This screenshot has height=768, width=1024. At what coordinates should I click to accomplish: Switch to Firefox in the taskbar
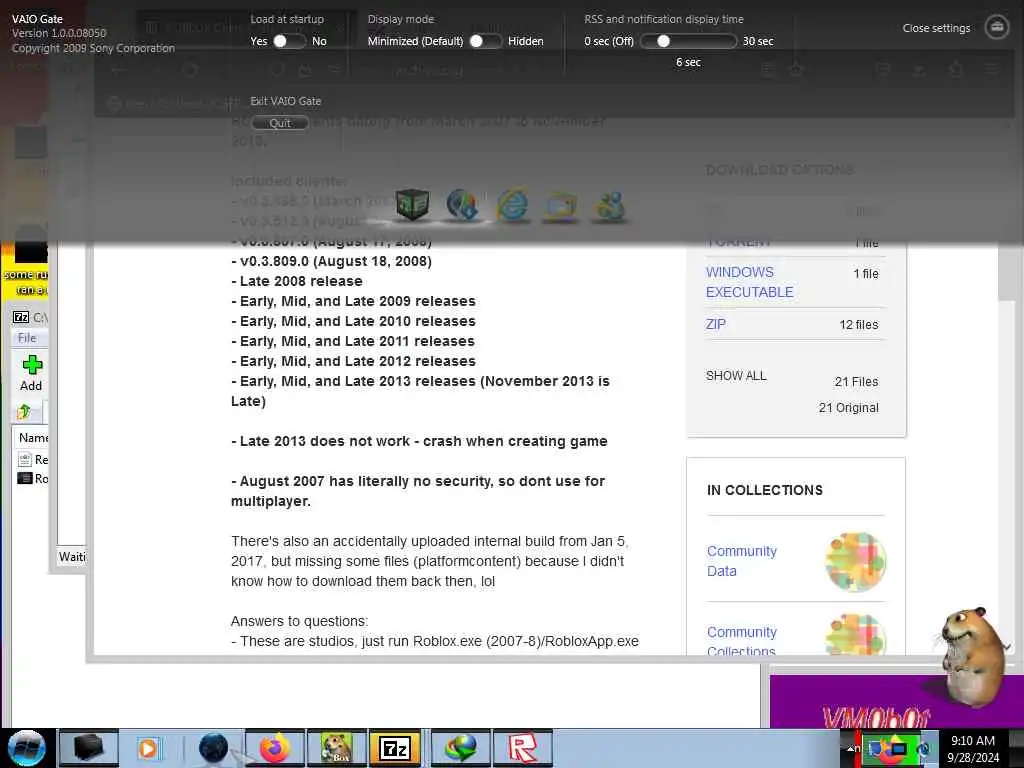tap(274, 748)
